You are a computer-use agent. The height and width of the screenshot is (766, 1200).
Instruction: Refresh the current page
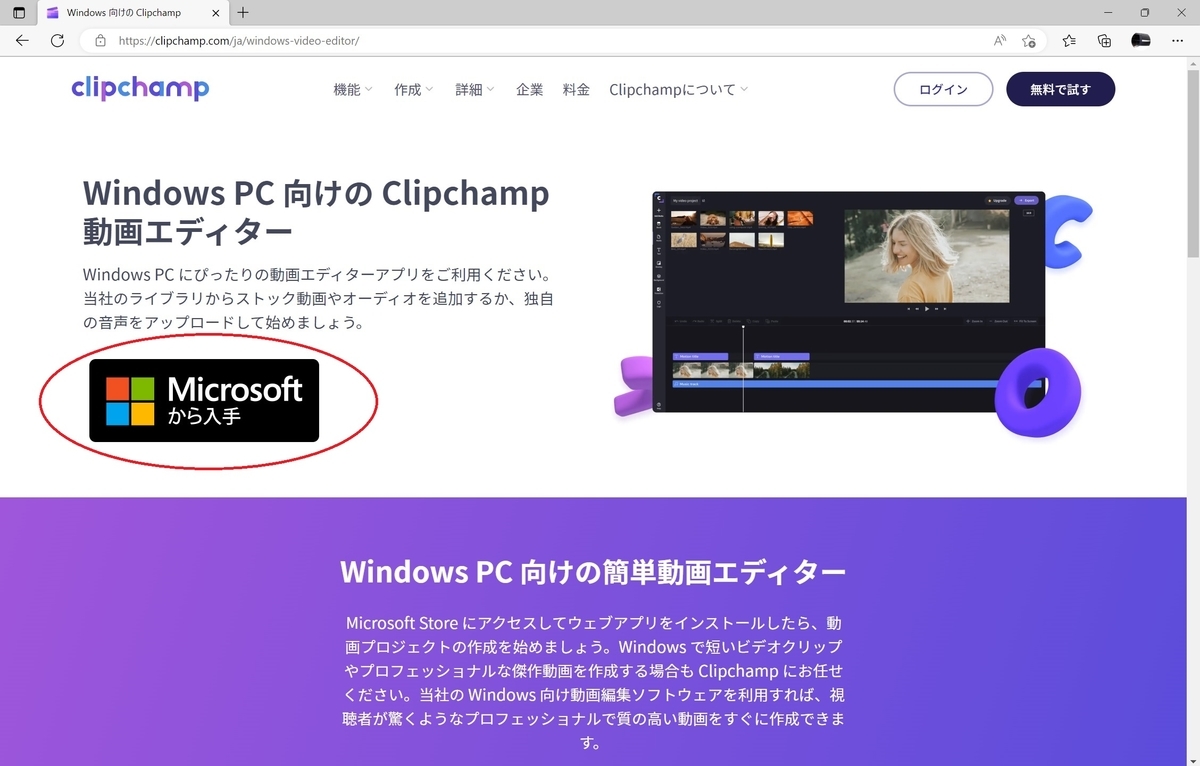click(57, 41)
